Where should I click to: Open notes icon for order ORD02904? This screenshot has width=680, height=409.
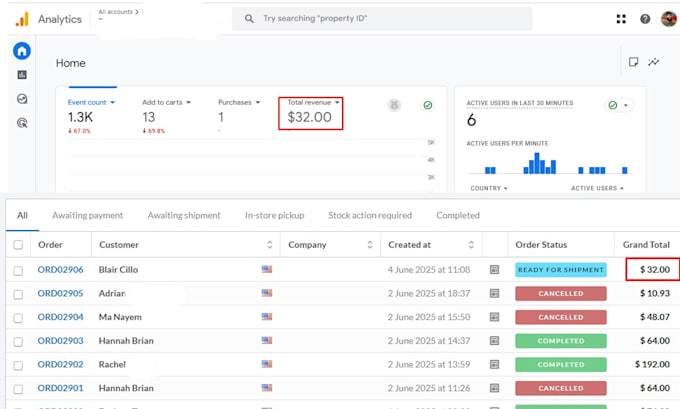(x=494, y=317)
